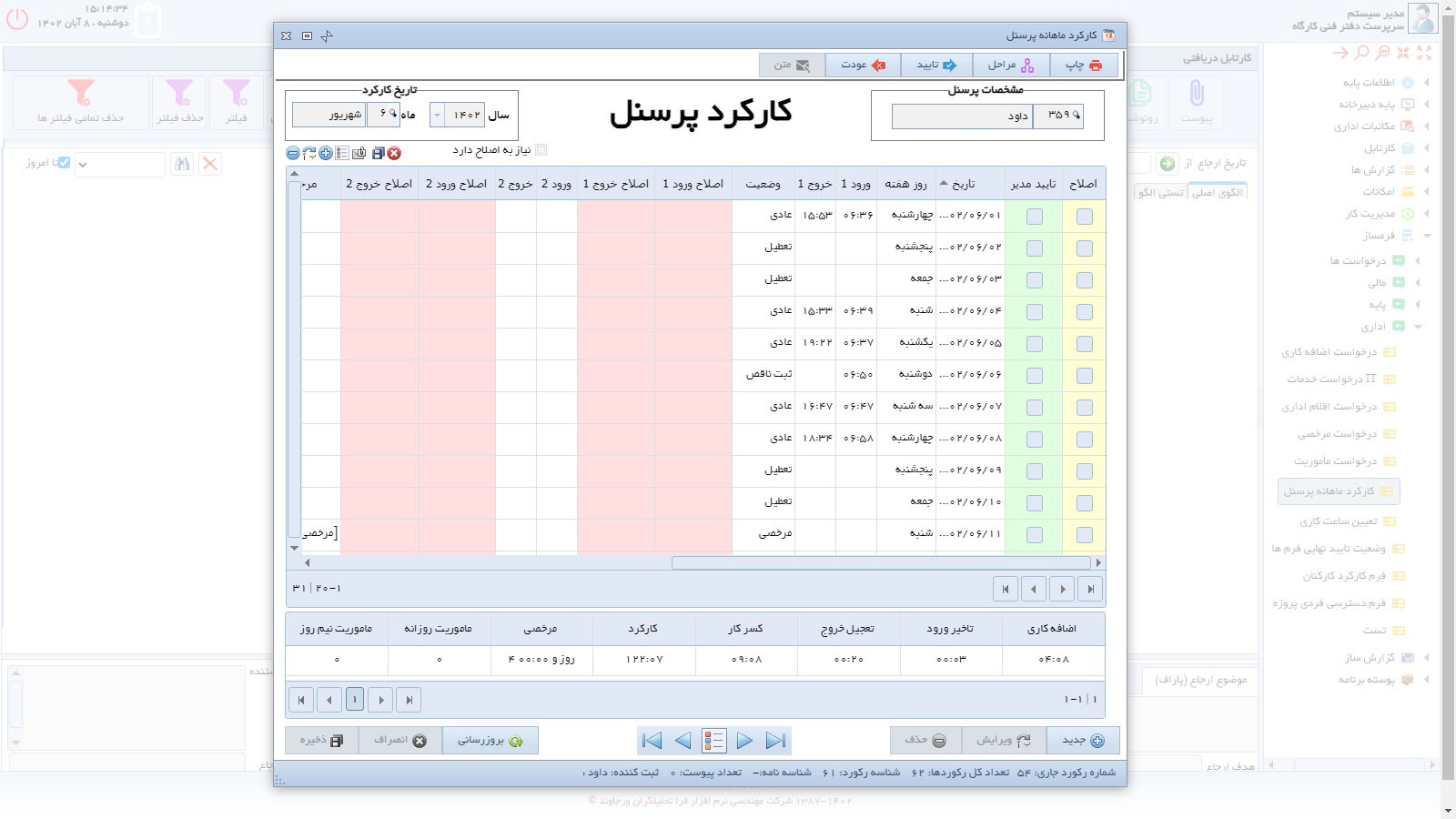
Task: Click the grid pager last-page button
Action: pyautogui.click(x=1090, y=589)
